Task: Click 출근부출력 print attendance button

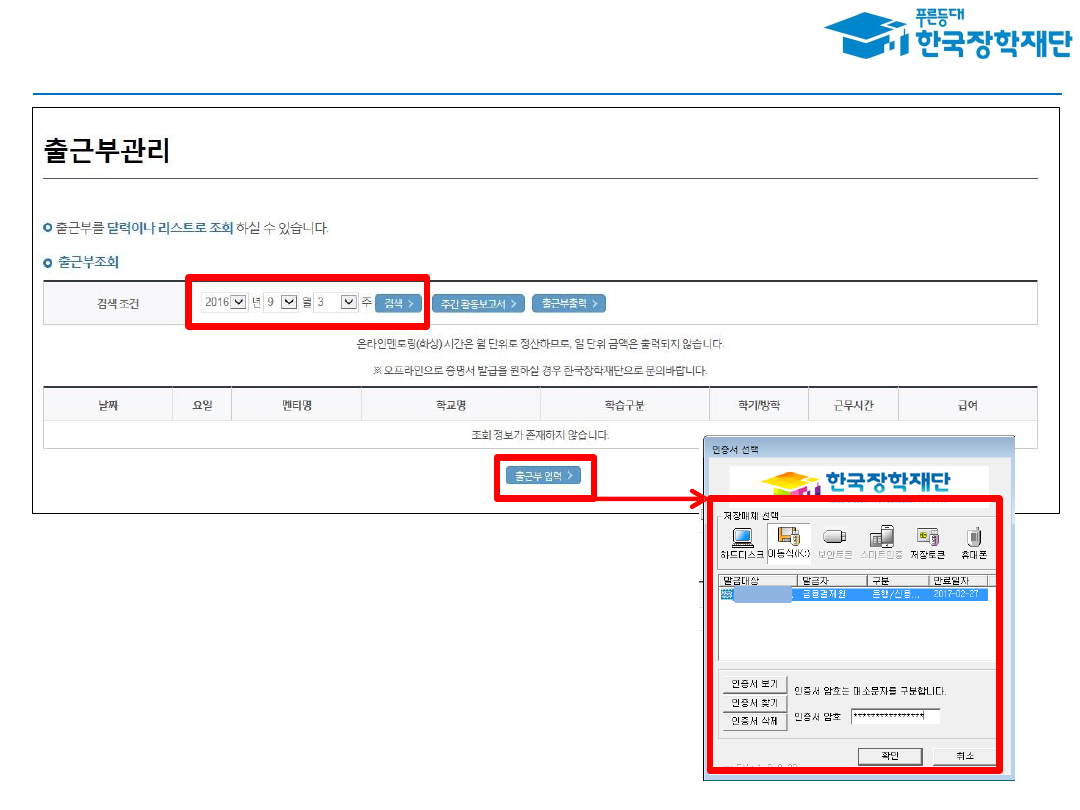Action: tap(568, 303)
